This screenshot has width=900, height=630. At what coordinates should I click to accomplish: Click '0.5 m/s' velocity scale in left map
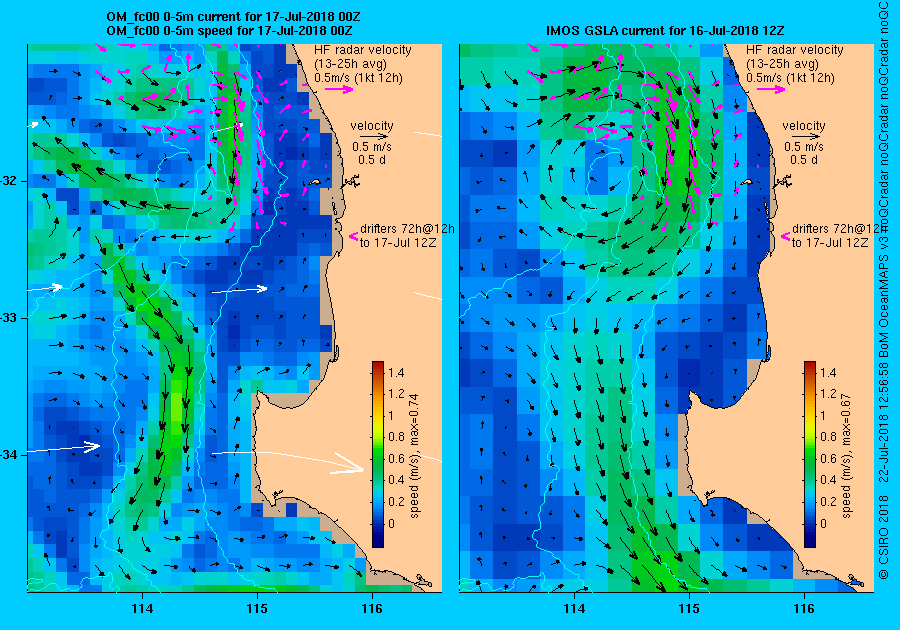click(372, 147)
